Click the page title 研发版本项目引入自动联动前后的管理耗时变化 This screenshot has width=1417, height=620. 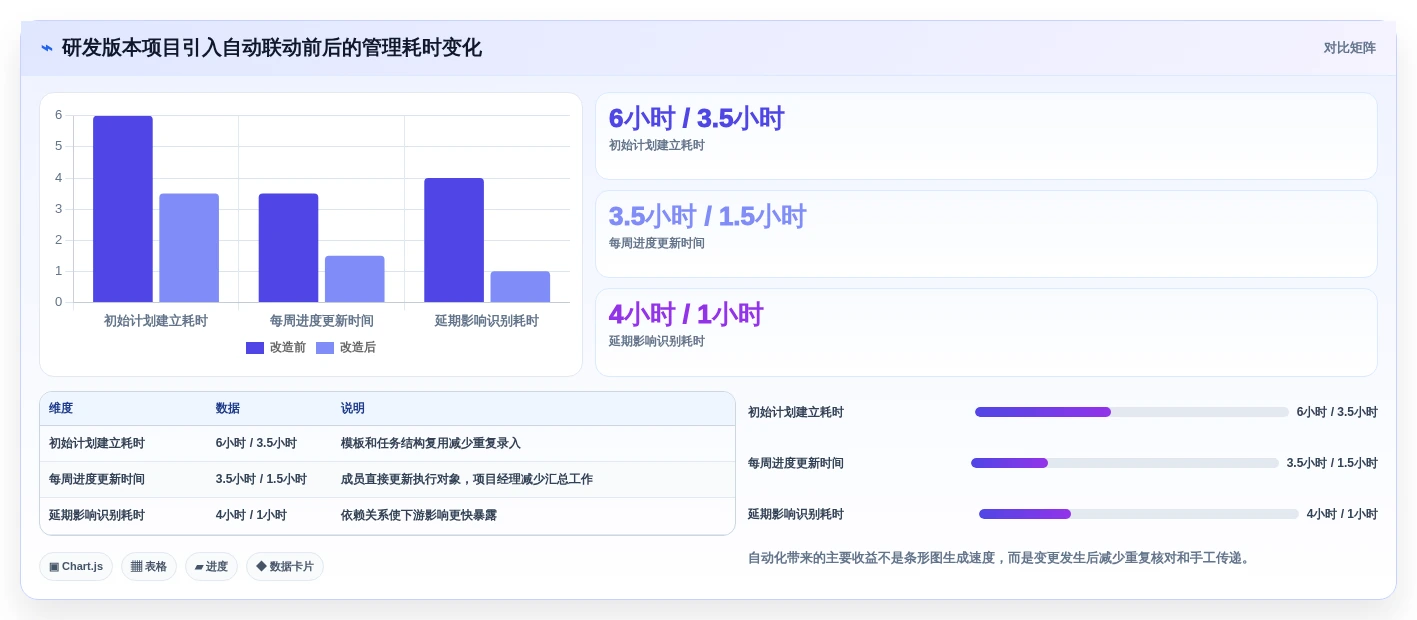click(x=272, y=48)
